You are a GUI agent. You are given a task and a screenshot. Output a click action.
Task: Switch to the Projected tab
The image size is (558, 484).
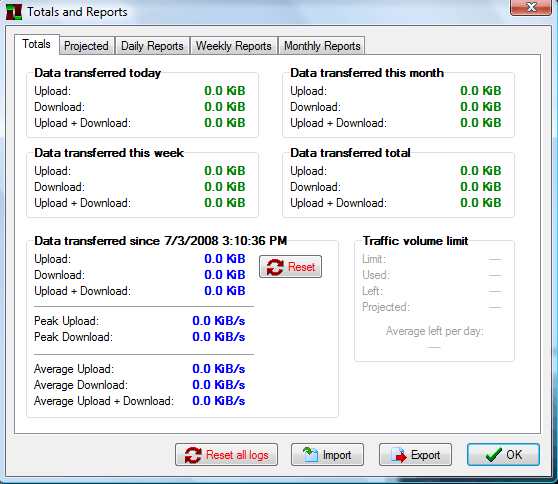pyautogui.click(x=86, y=46)
